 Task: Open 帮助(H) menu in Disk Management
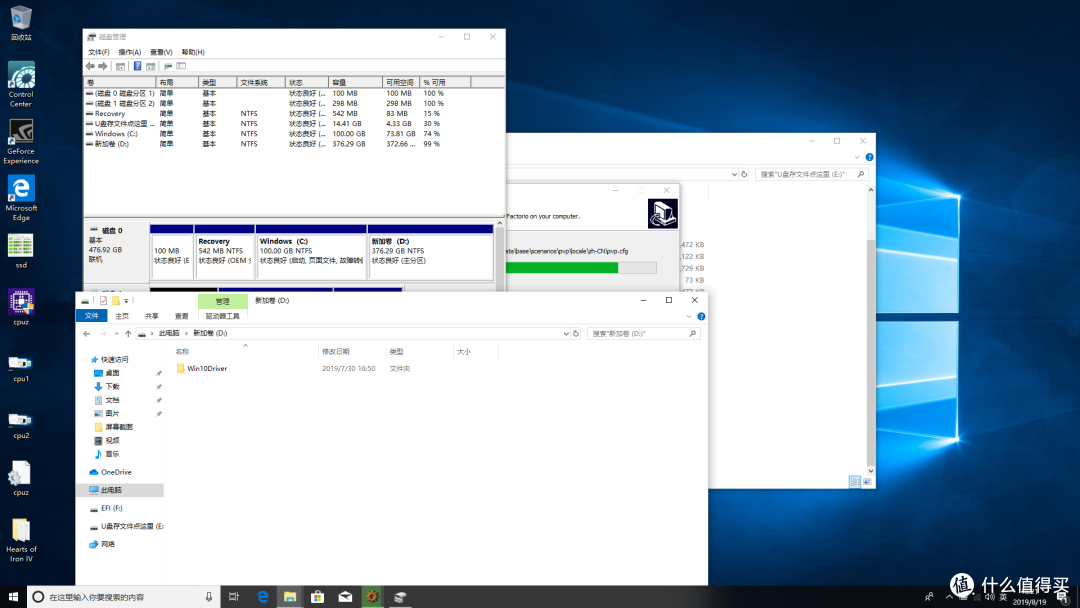(x=193, y=52)
